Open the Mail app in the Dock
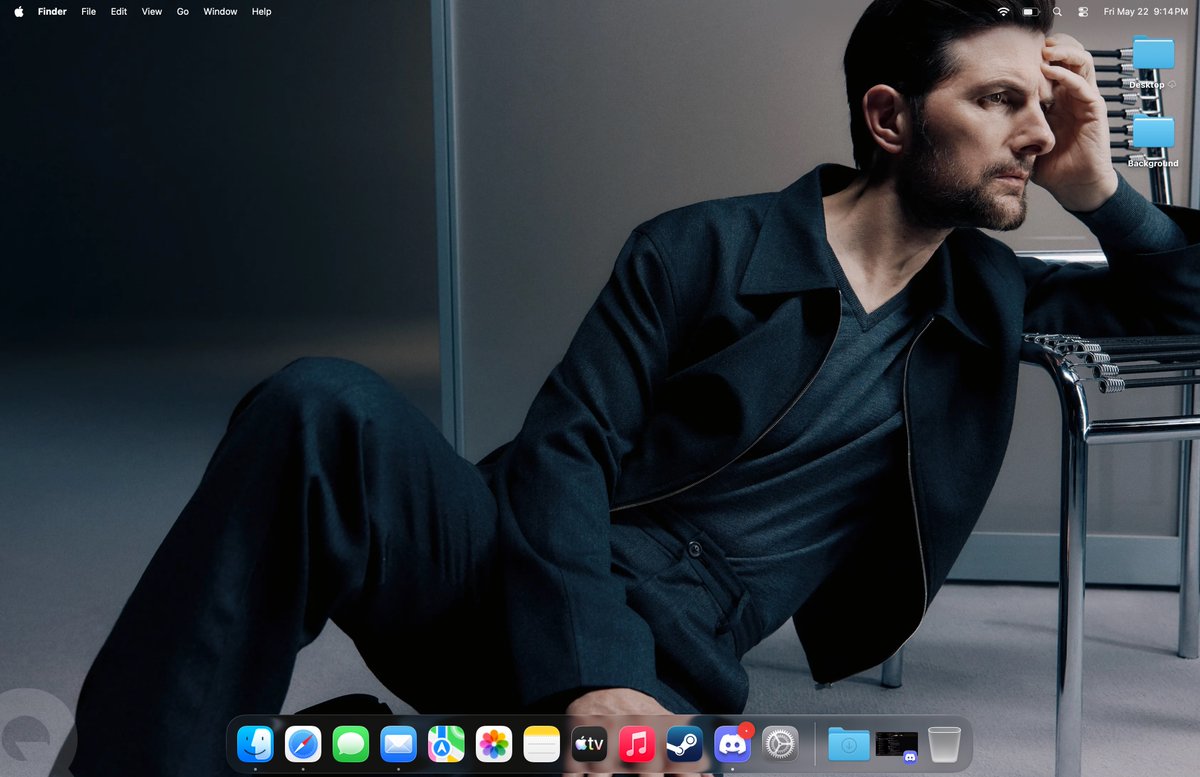This screenshot has width=1200, height=777. (x=398, y=744)
